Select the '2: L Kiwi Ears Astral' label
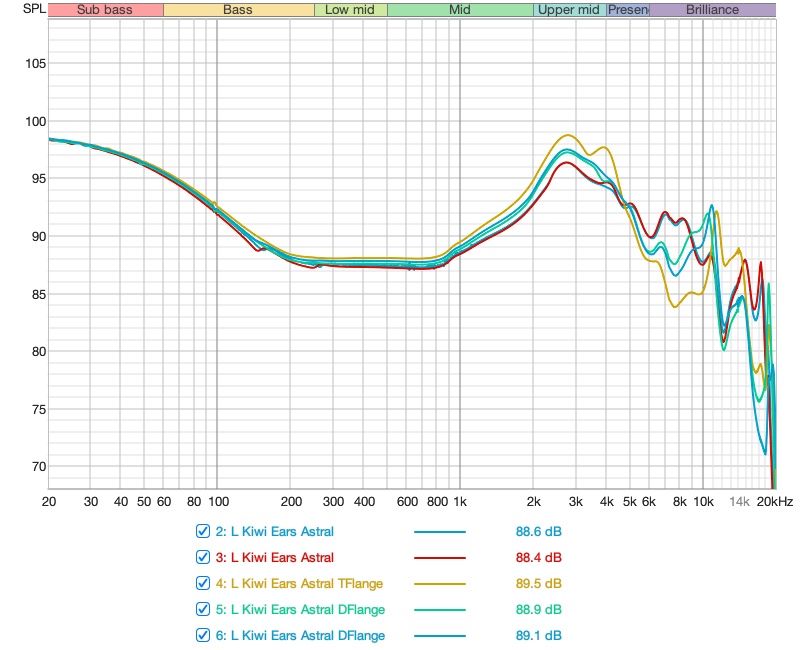Image resolution: width=800 pixels, height=650 pixels. 274,532
